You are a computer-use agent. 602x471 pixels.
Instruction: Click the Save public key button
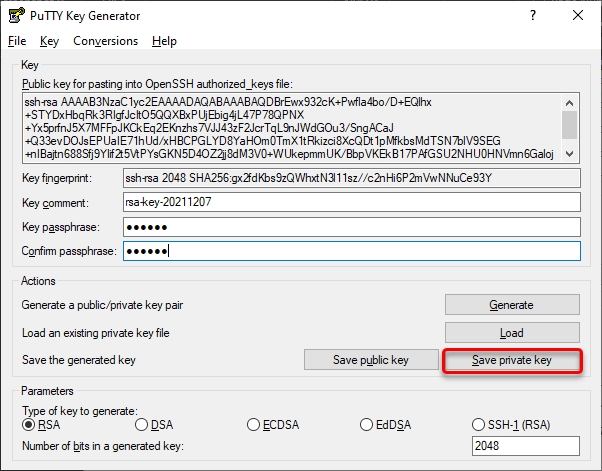coord(371,360)
